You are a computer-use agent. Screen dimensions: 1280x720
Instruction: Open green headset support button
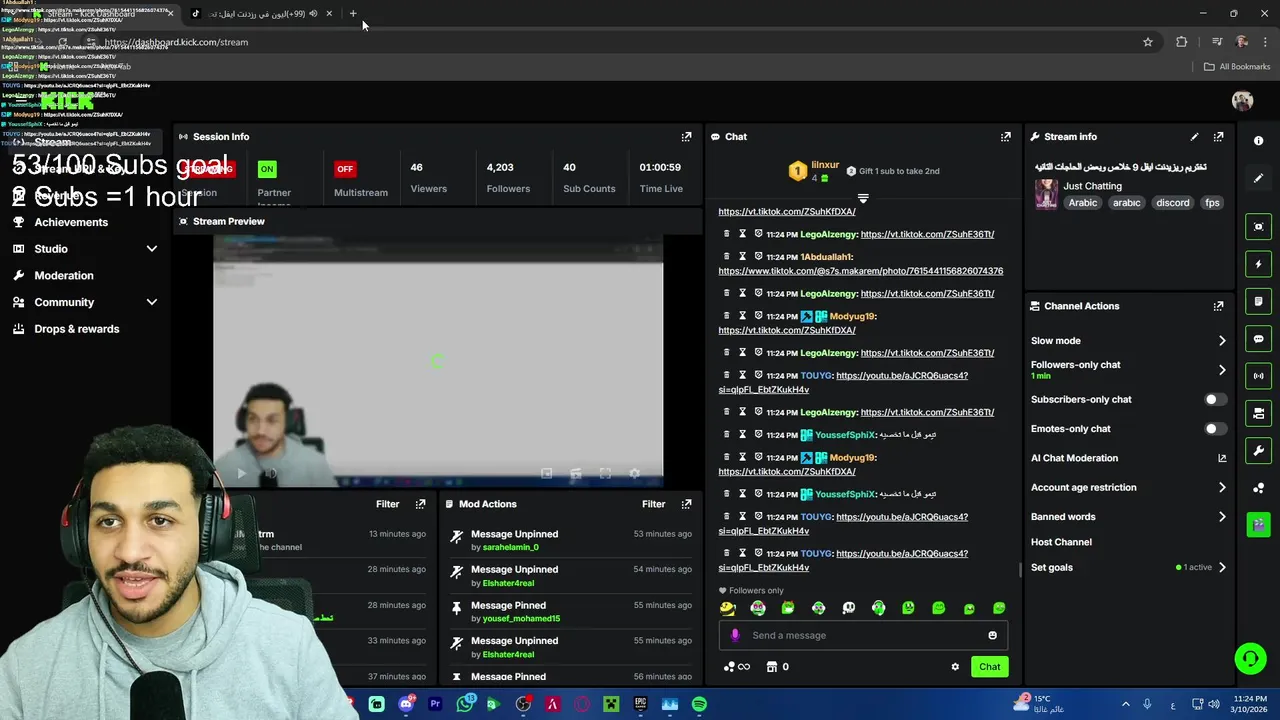click(x=1250, y=658)
